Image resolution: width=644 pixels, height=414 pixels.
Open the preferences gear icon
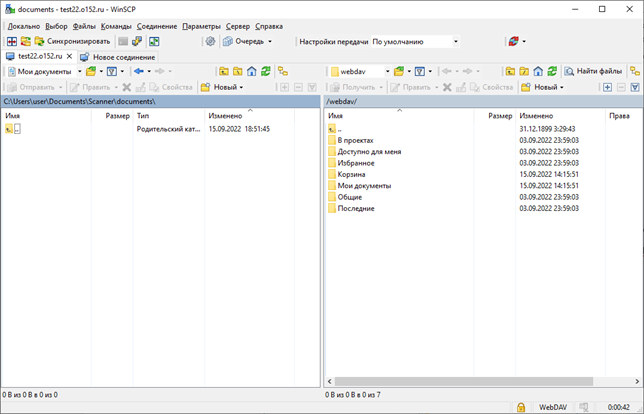210,42
